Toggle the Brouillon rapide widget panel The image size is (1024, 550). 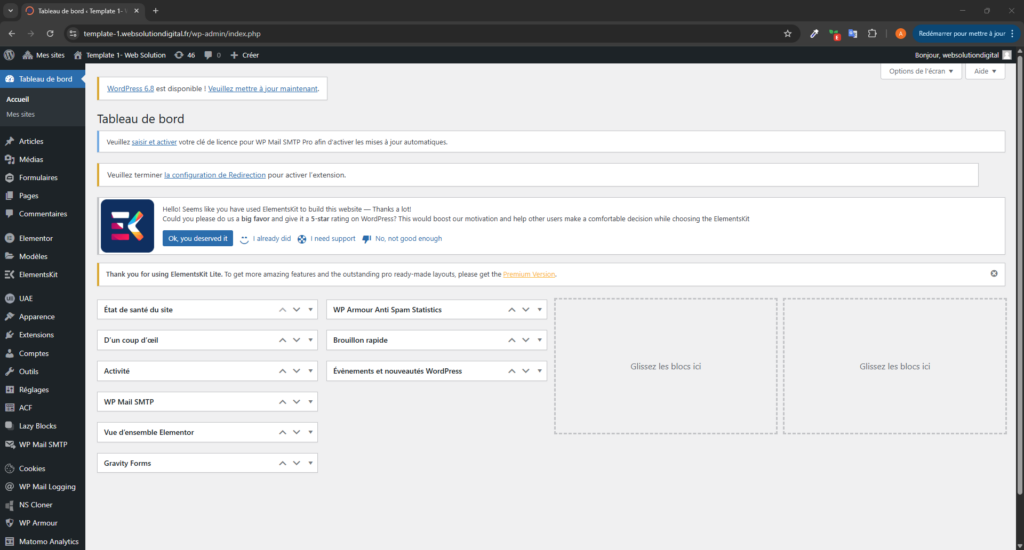point(541,340)
